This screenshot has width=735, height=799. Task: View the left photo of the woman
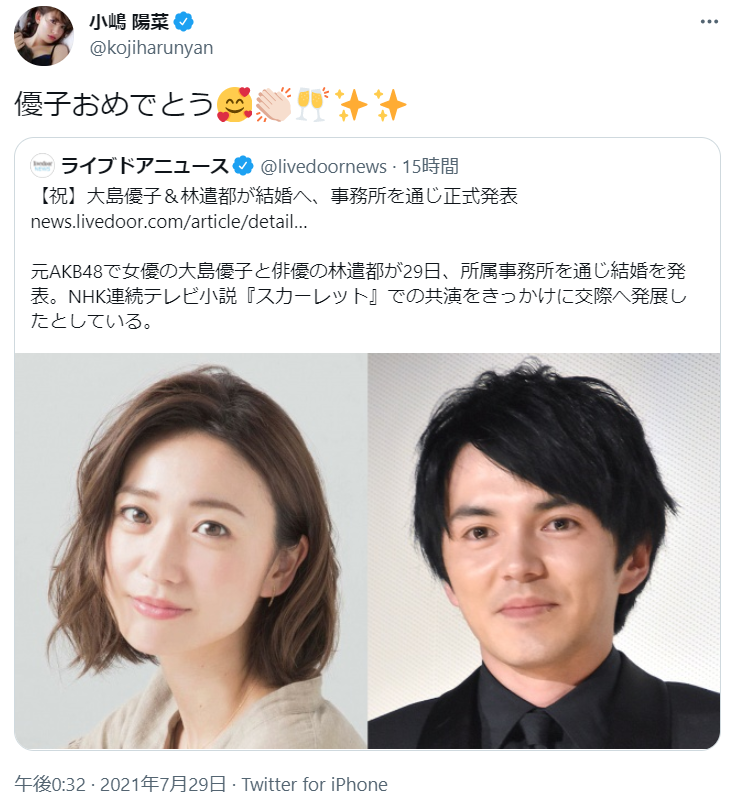pos(191,551)
